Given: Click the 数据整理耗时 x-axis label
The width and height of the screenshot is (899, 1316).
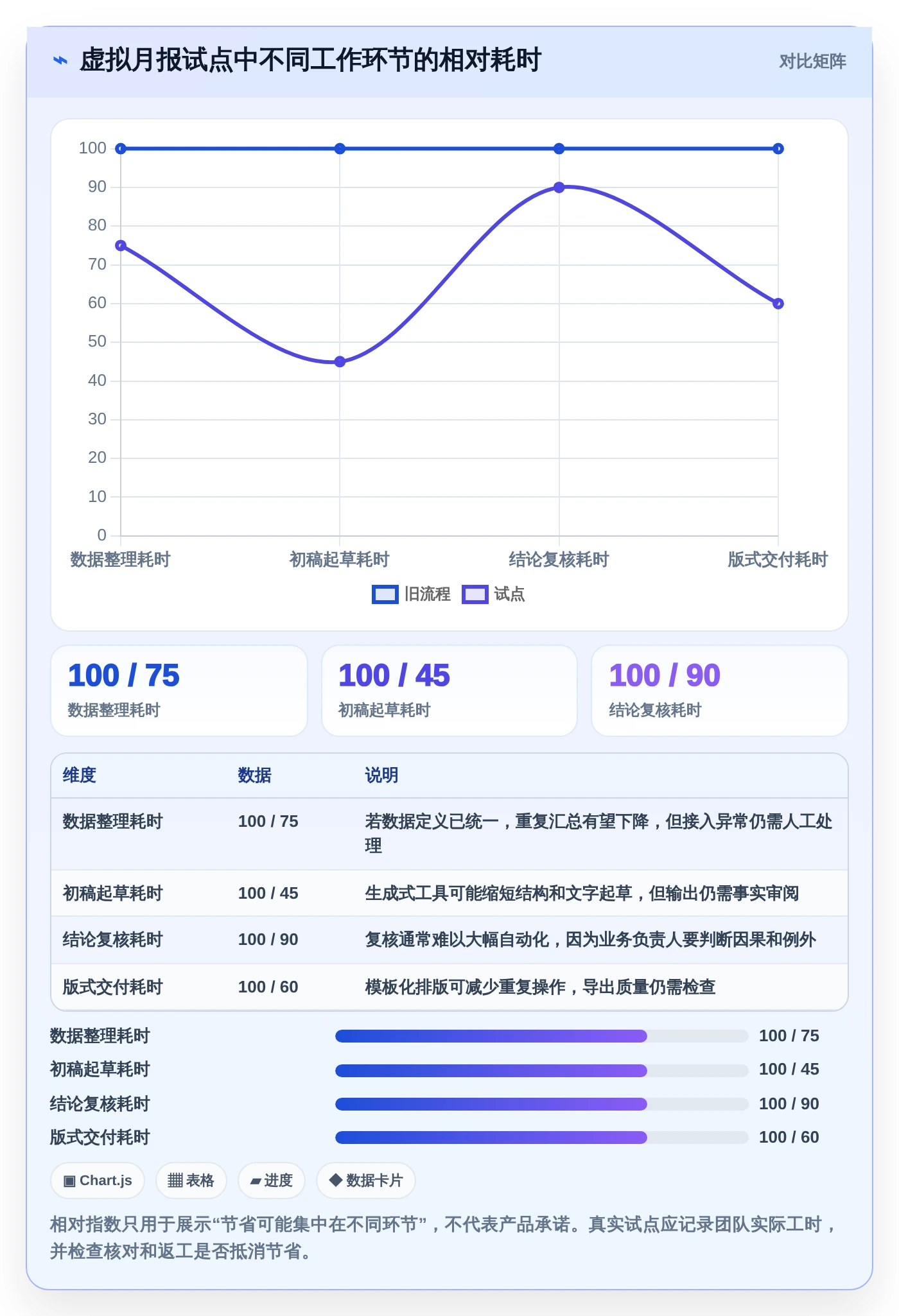Looking at the screenshot, I should click(120, 560).
